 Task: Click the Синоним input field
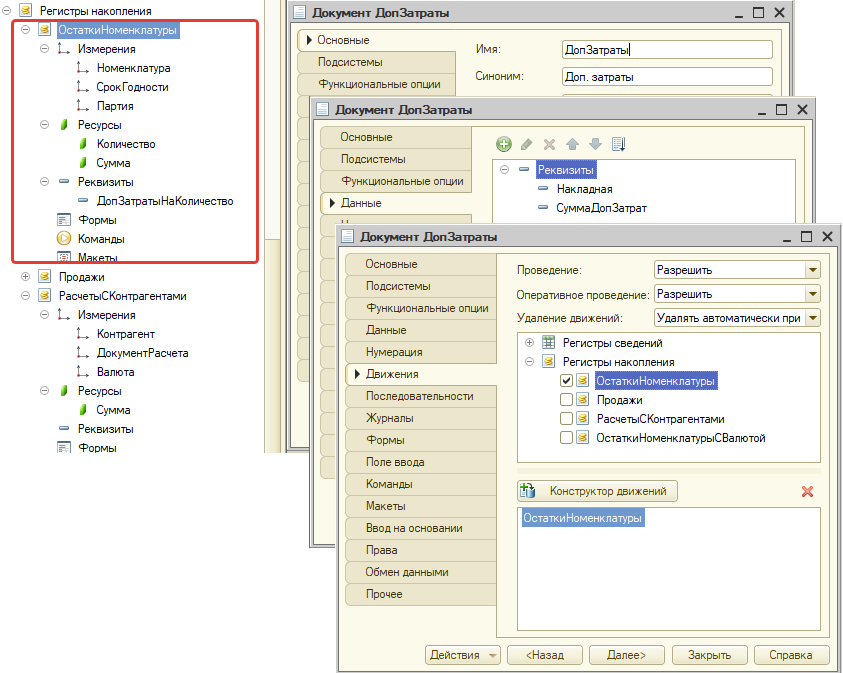pyautogui.click(x=667, y=76)
